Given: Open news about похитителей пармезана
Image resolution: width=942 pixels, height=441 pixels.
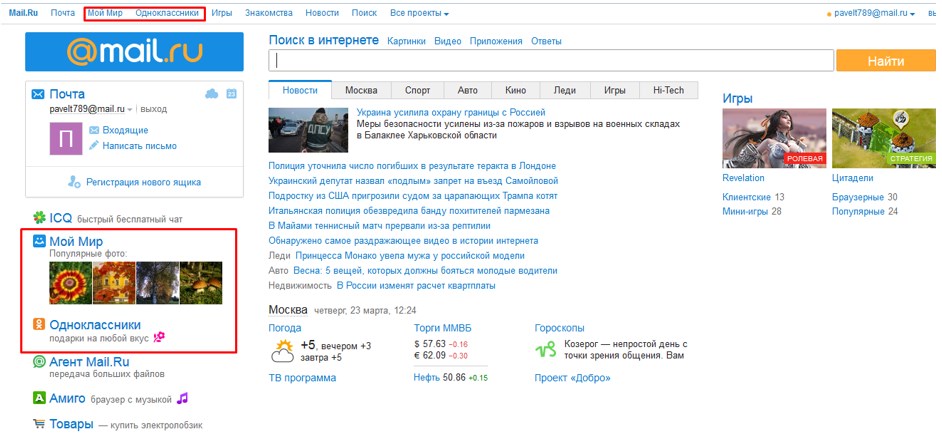Looking at the screenshot, I should pyautogui.click(x=409, y=211).
